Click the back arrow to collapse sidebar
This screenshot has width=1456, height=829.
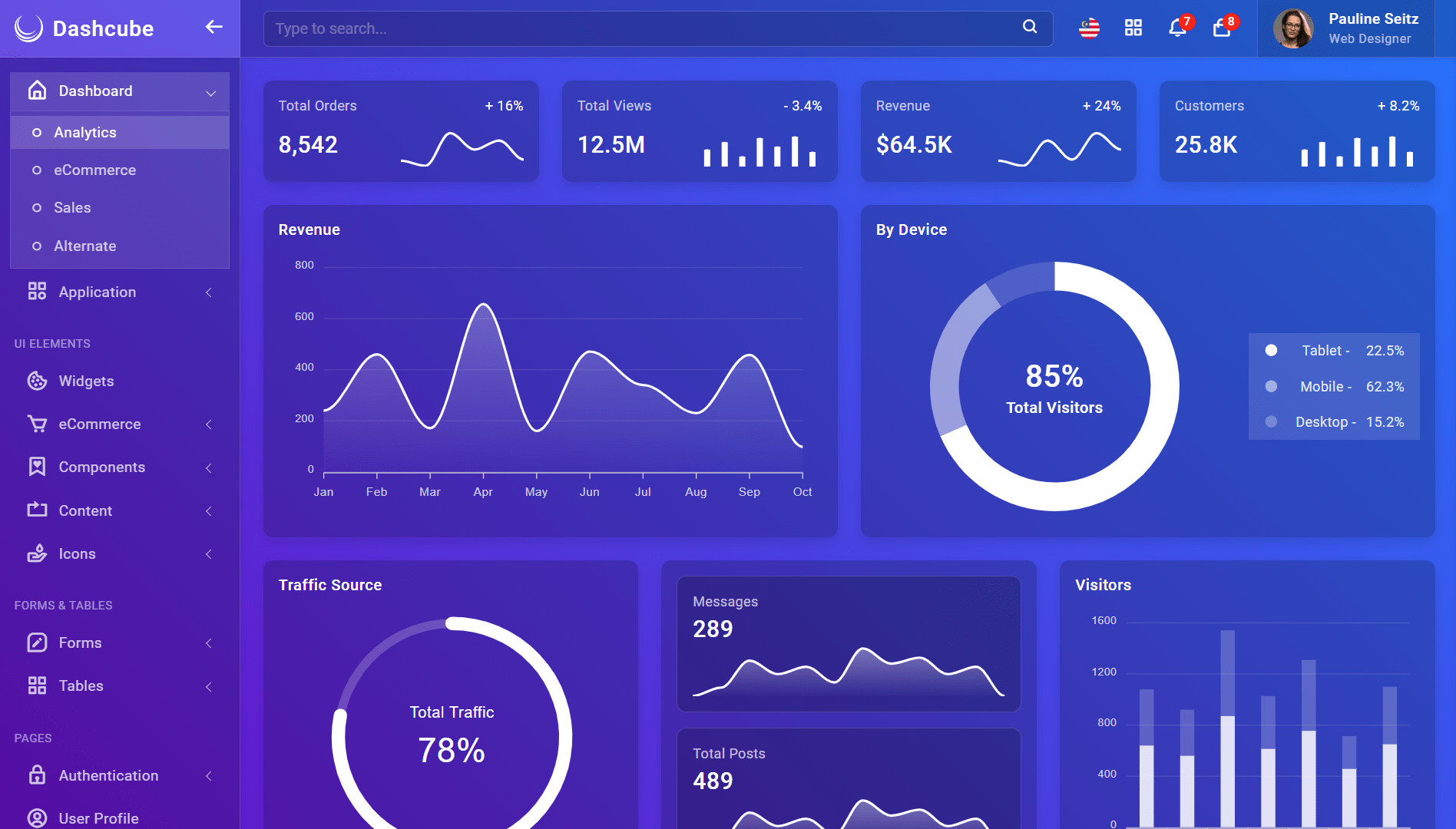[213, 28]
